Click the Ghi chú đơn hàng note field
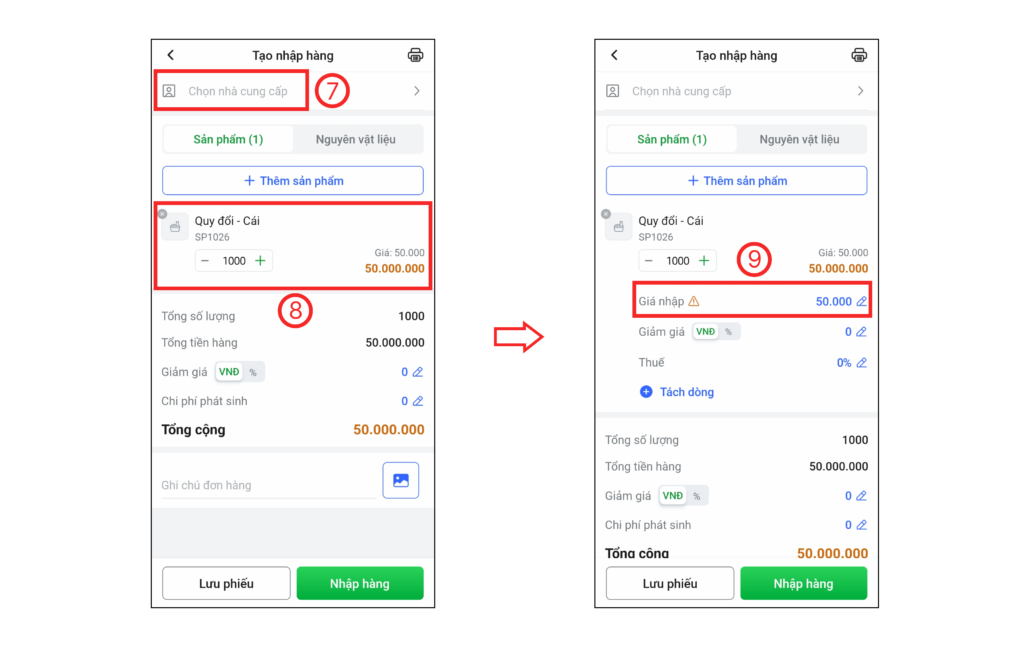The width and height of the screenshot is (1024, 647). (268, 485)
